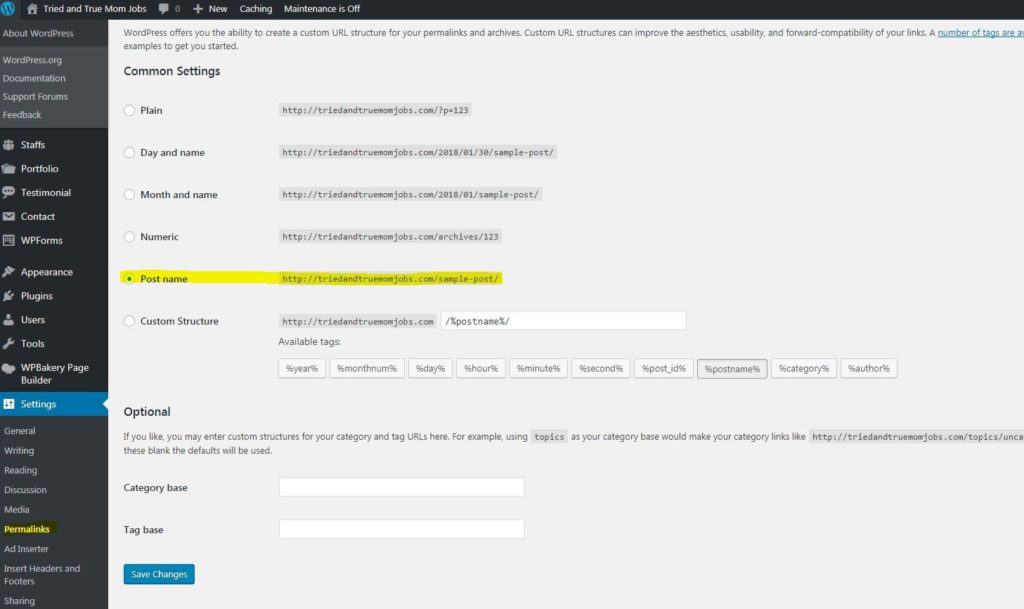This screenshot has height=609, width=1024.
Task: Insert the %minute% tag button
Action: pos(538,368)
